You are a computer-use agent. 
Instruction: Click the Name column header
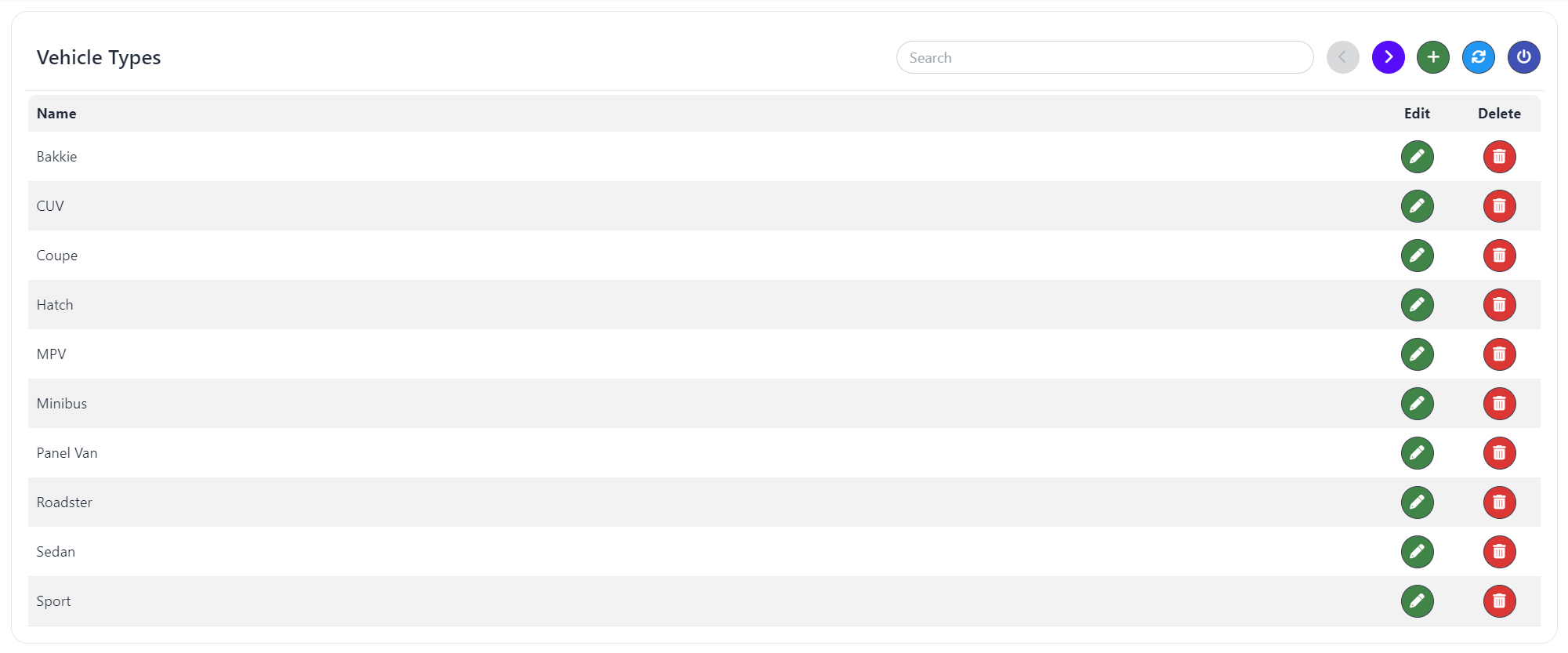pos(56,114)
